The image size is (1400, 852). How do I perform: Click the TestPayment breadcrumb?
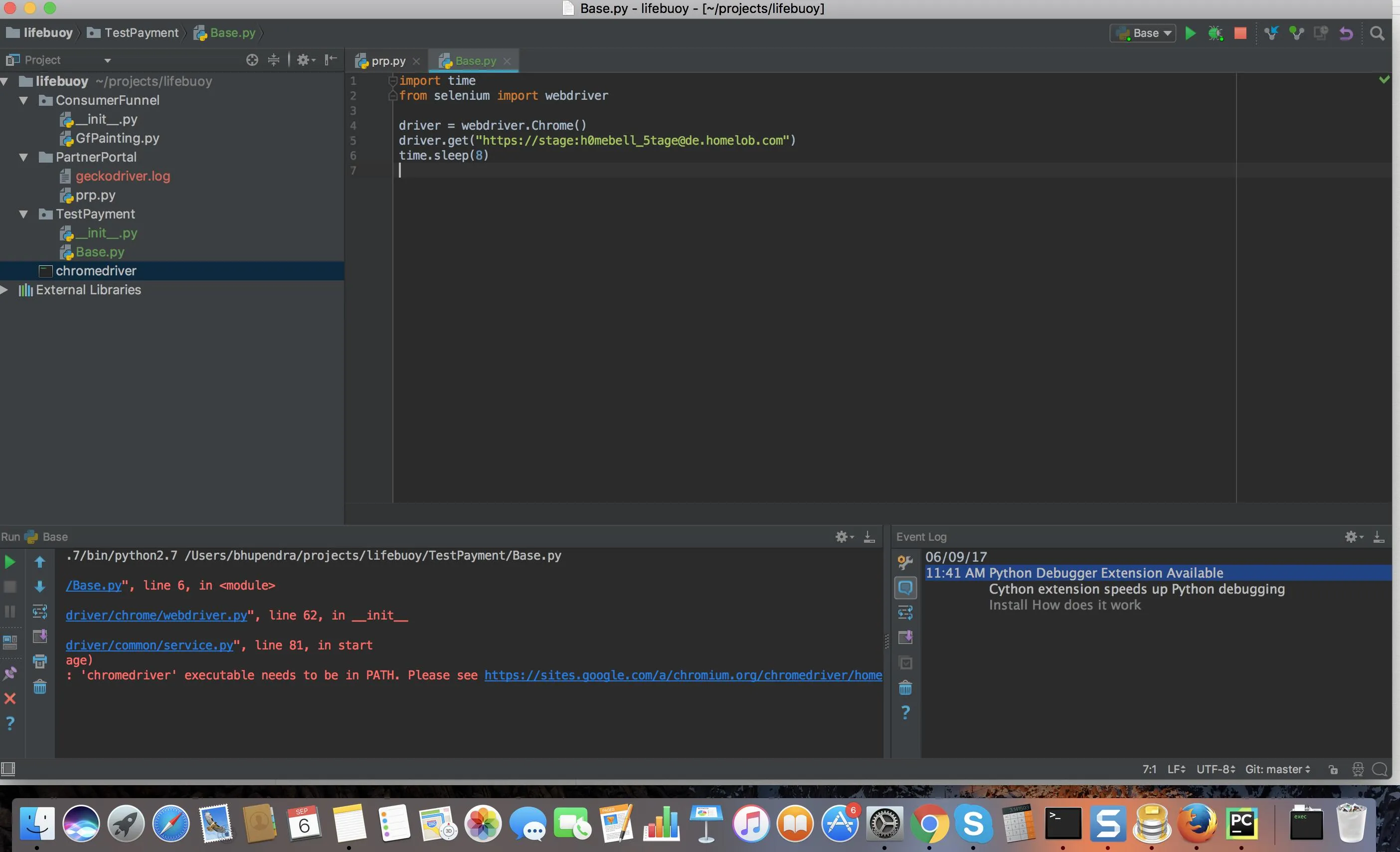click(x=141, y=33)
